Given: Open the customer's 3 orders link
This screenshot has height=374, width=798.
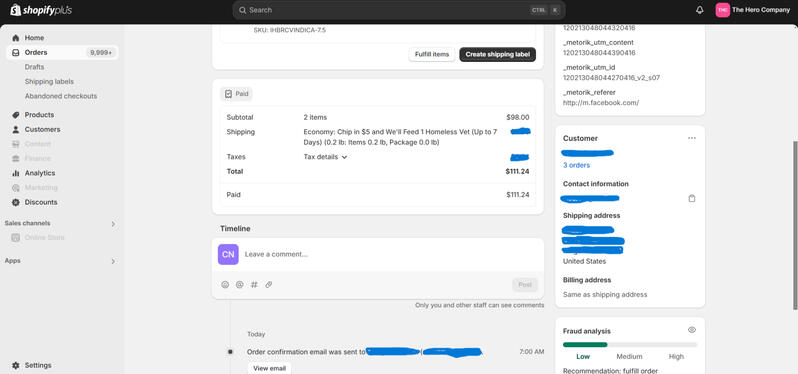Looking at the screenshot, I should (577, 165).
